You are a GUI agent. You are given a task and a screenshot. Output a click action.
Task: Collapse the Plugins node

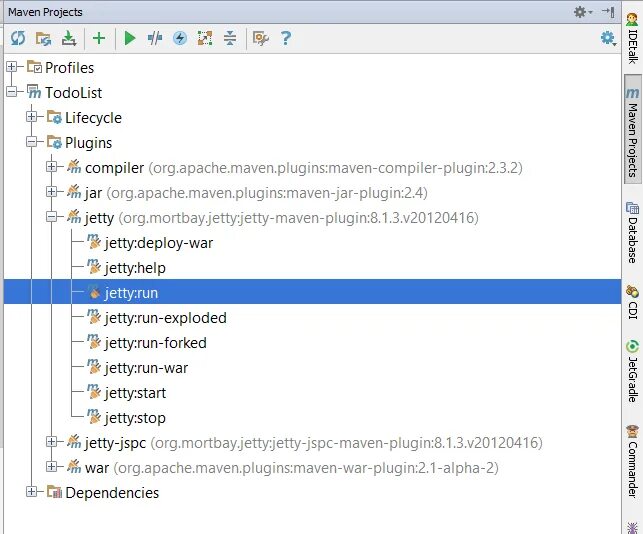point(32,142)
